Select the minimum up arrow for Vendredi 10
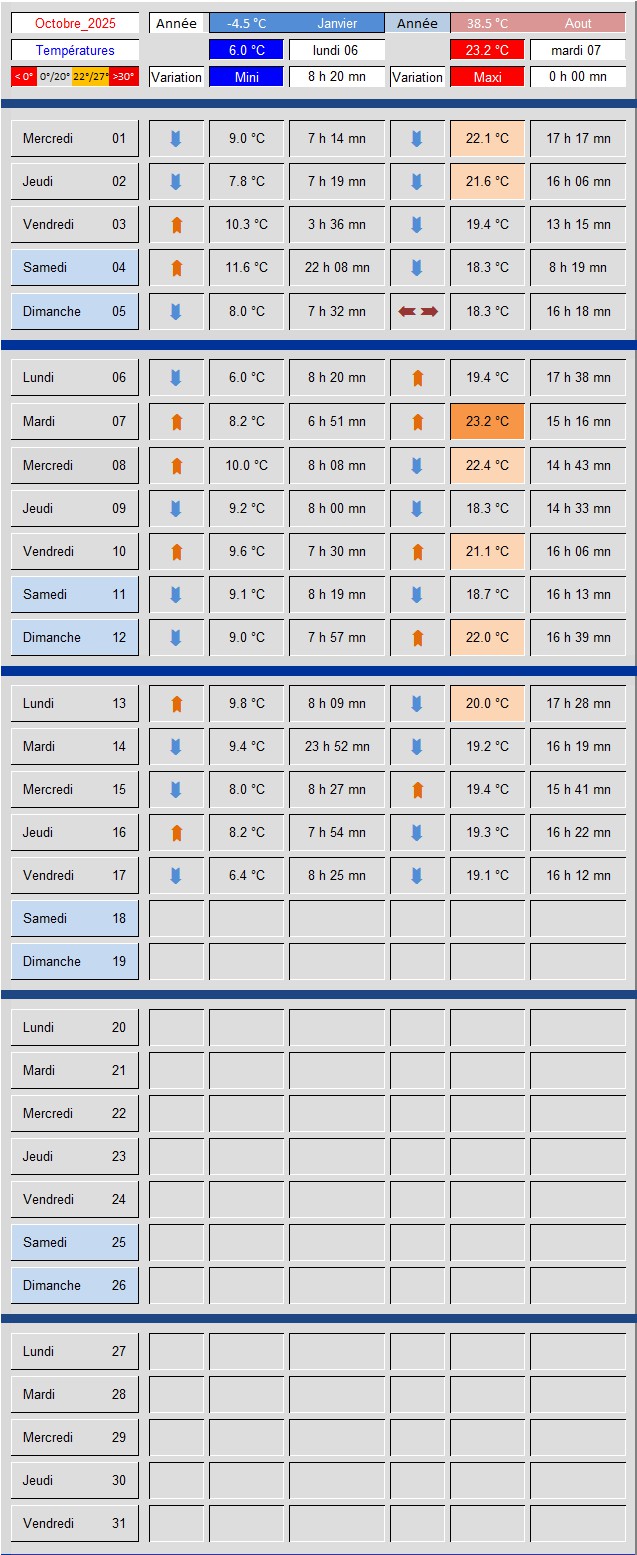Viewport: 637px width, 1555px height. click(x=176, y=552)
